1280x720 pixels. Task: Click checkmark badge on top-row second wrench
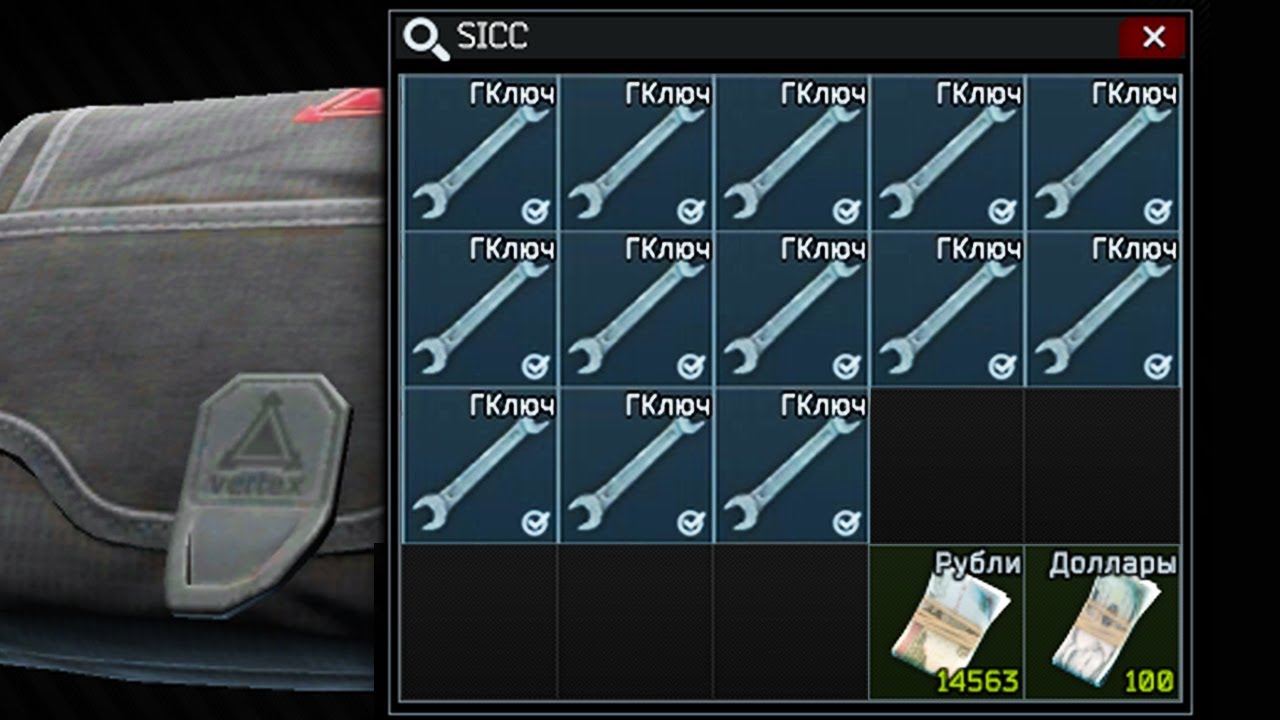coord(691,211)
